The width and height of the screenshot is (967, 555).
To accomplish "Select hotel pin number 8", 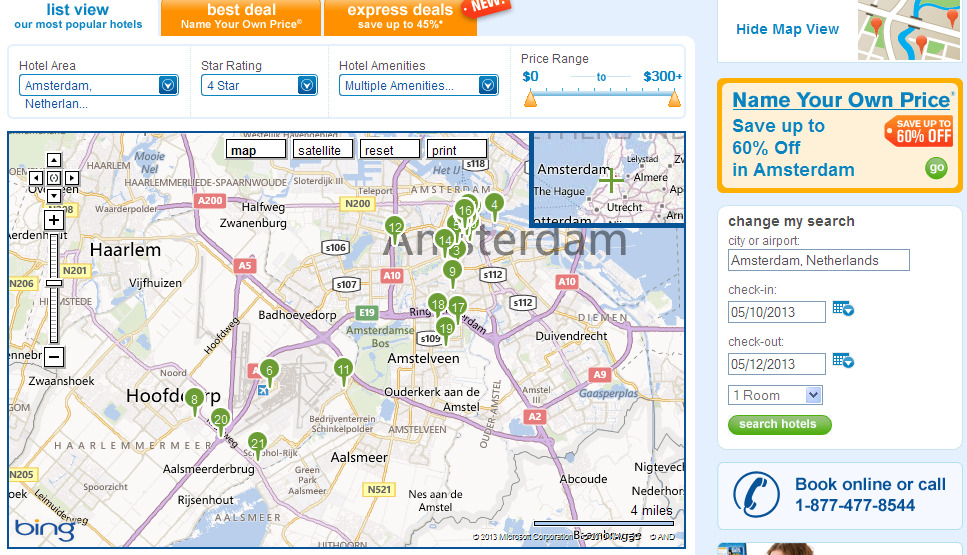I will (x=195, y=401).
